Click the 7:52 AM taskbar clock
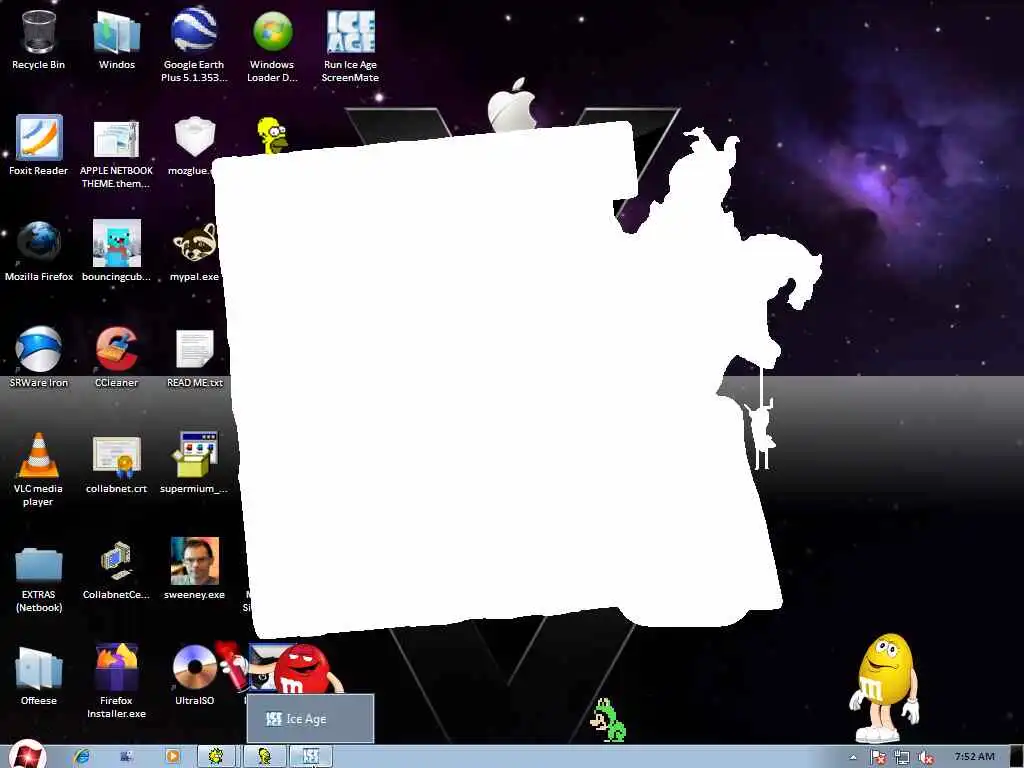The image size is (1024, 768). click(x=974, y=757)
